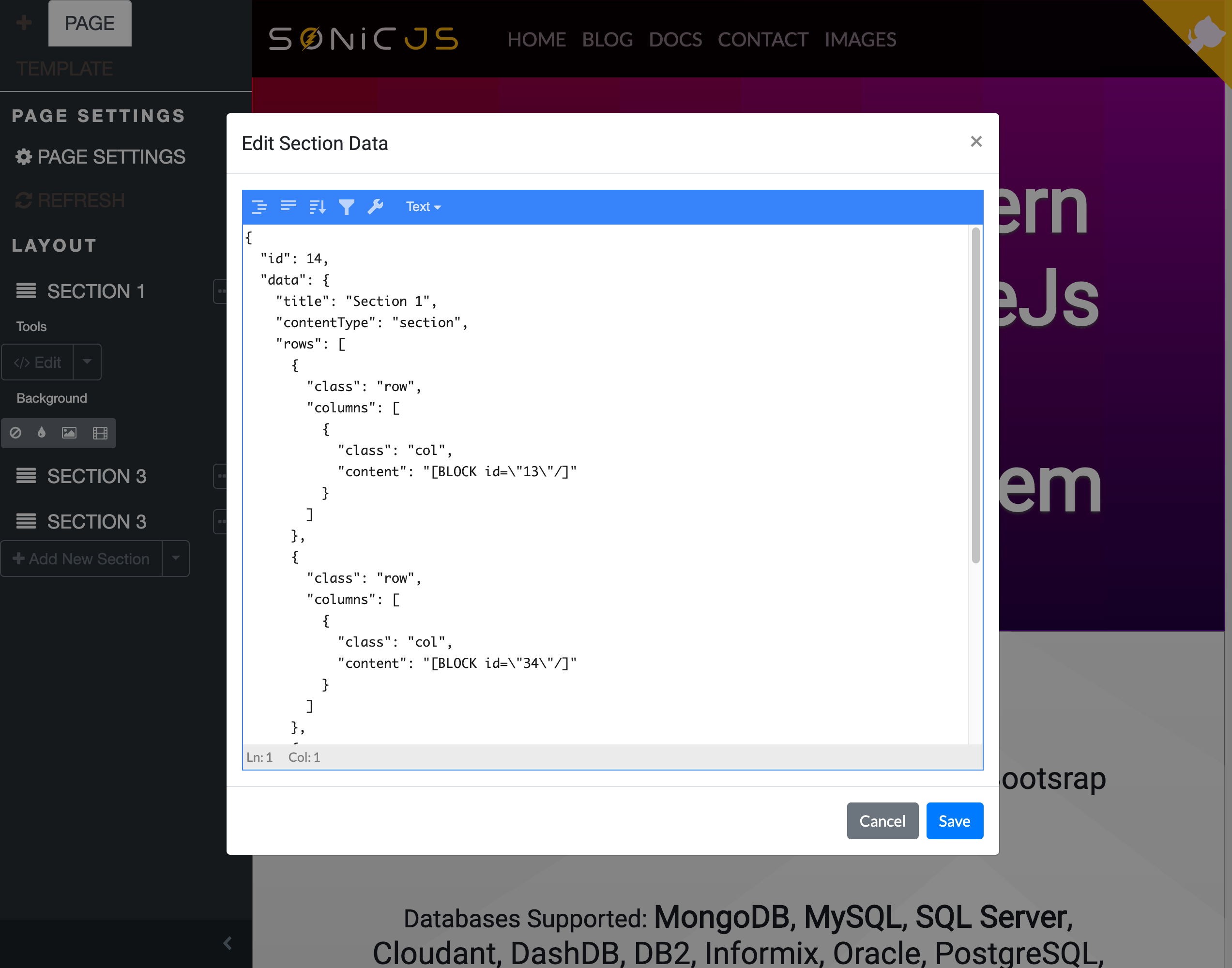Open the Text mode dropdown
The width and height of the screenshot is (1232, 968).
[423, 207]
